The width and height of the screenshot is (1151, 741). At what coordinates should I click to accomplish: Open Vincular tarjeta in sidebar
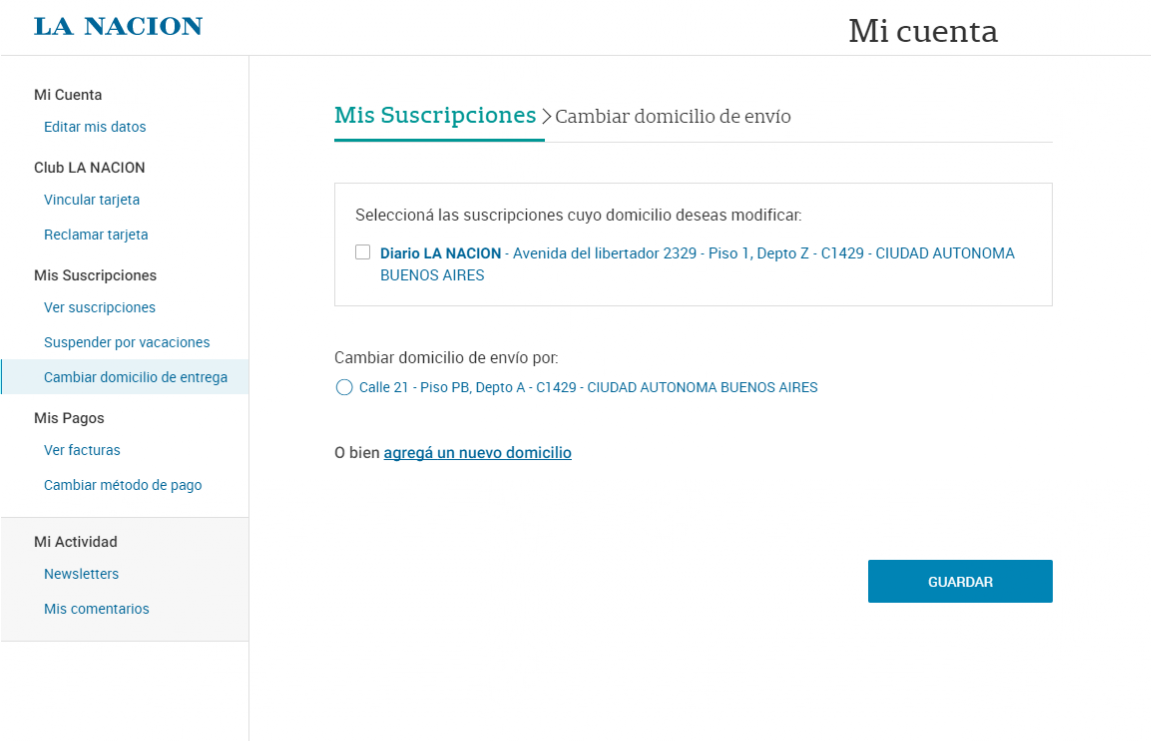(92, 200)
